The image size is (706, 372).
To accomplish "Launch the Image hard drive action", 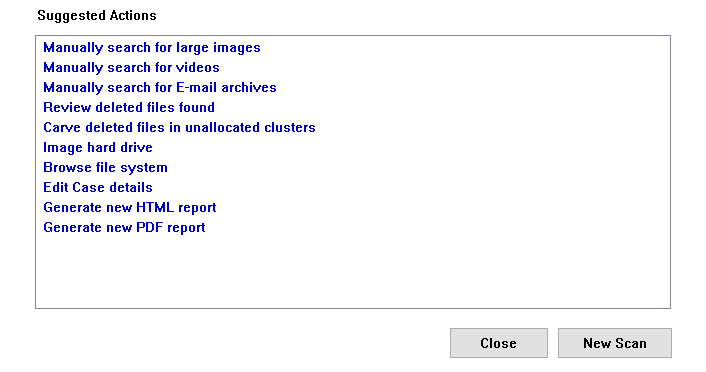I will [98, 147].
